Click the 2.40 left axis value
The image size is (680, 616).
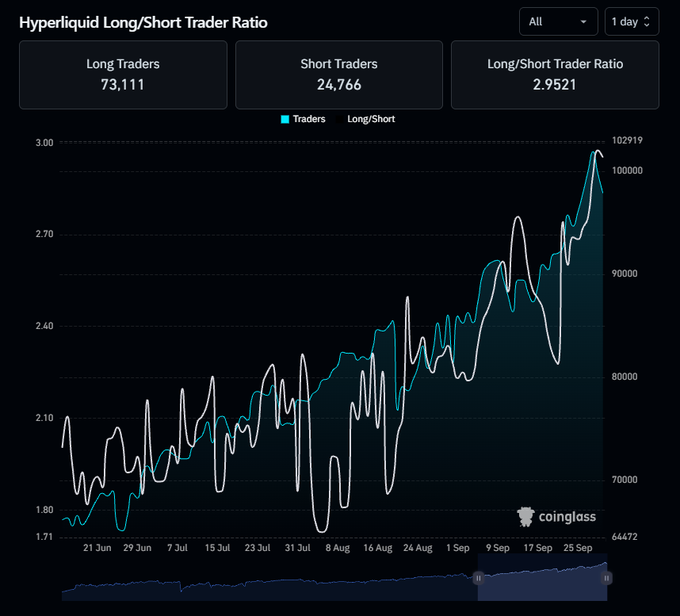click(x=44, y=326)
